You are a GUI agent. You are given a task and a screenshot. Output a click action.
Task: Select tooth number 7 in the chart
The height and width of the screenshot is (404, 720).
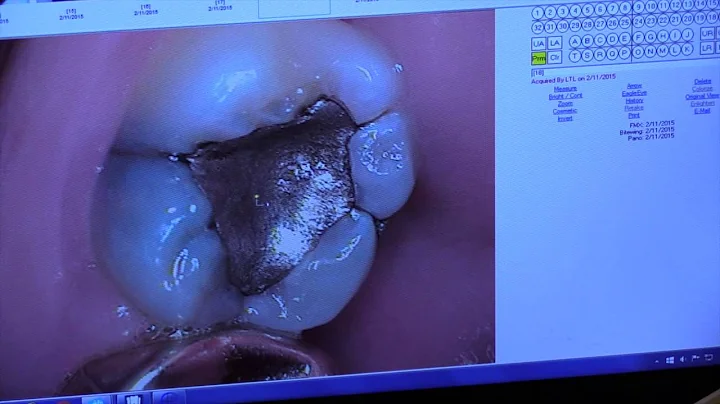(x=613, y=9)
